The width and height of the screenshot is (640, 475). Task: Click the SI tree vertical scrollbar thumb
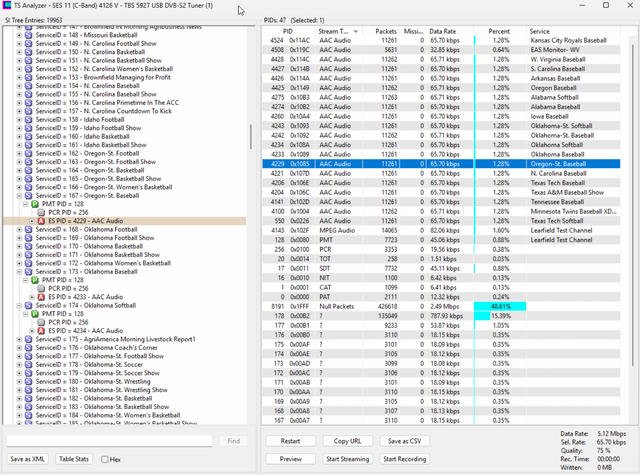(x=251, y=137)
